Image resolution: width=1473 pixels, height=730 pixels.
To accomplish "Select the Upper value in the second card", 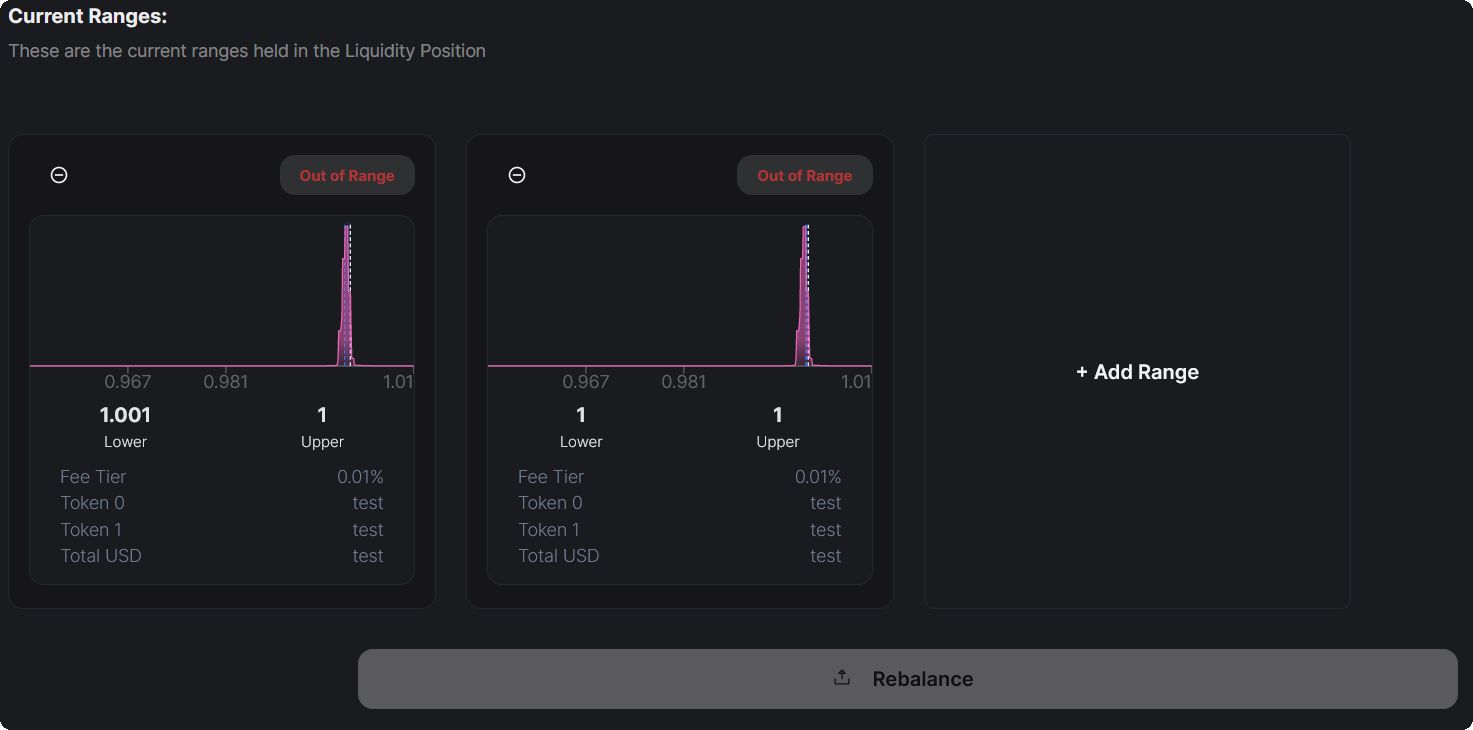I will [x=778, y=415].
